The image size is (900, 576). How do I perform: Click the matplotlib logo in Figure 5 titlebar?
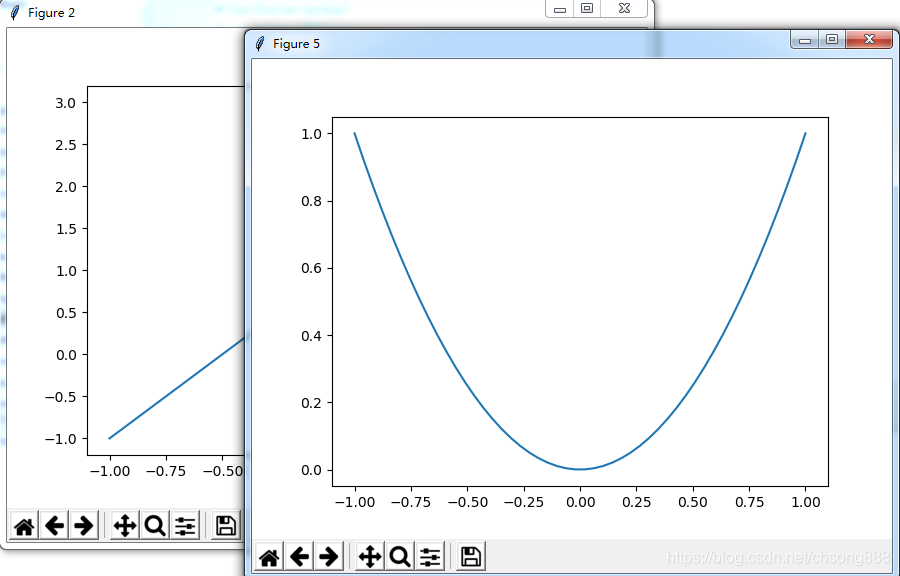coord(260,43)
